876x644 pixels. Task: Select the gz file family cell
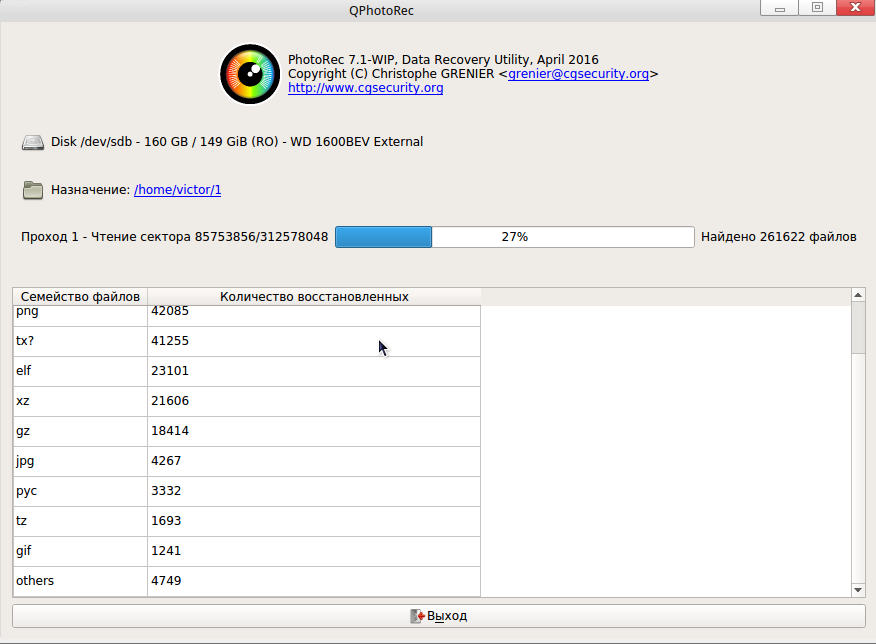pos(80,431)
